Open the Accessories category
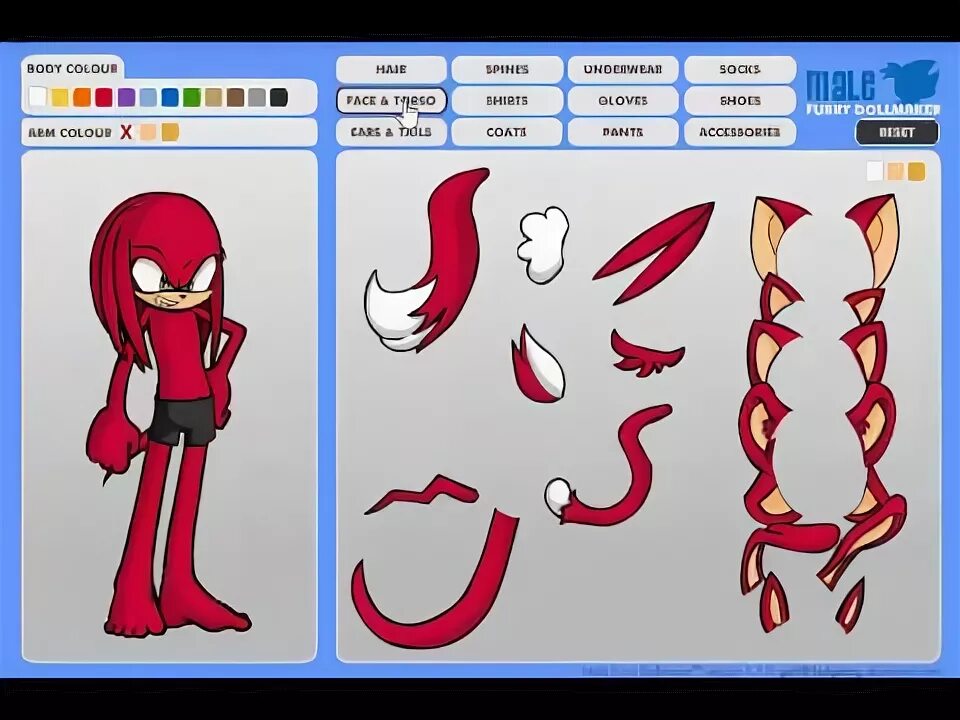This screenshot has width=960, height=720. tap(740, 132)
